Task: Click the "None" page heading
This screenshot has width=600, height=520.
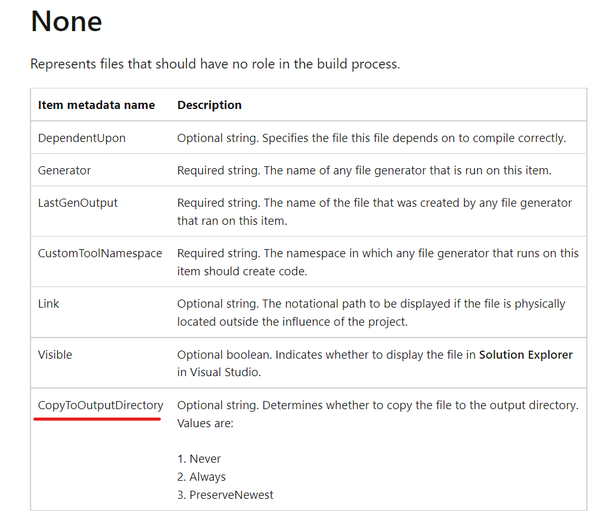Action: click(66, 22)
